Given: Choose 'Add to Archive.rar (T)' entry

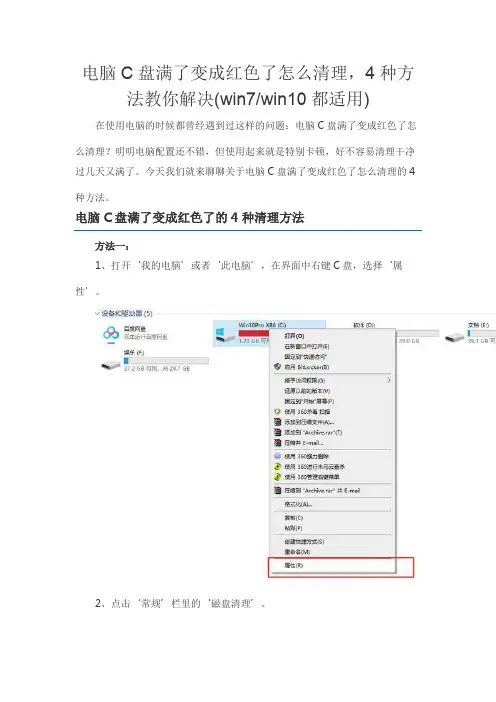Looking at the screenshot, I should (x=332, y=432).
